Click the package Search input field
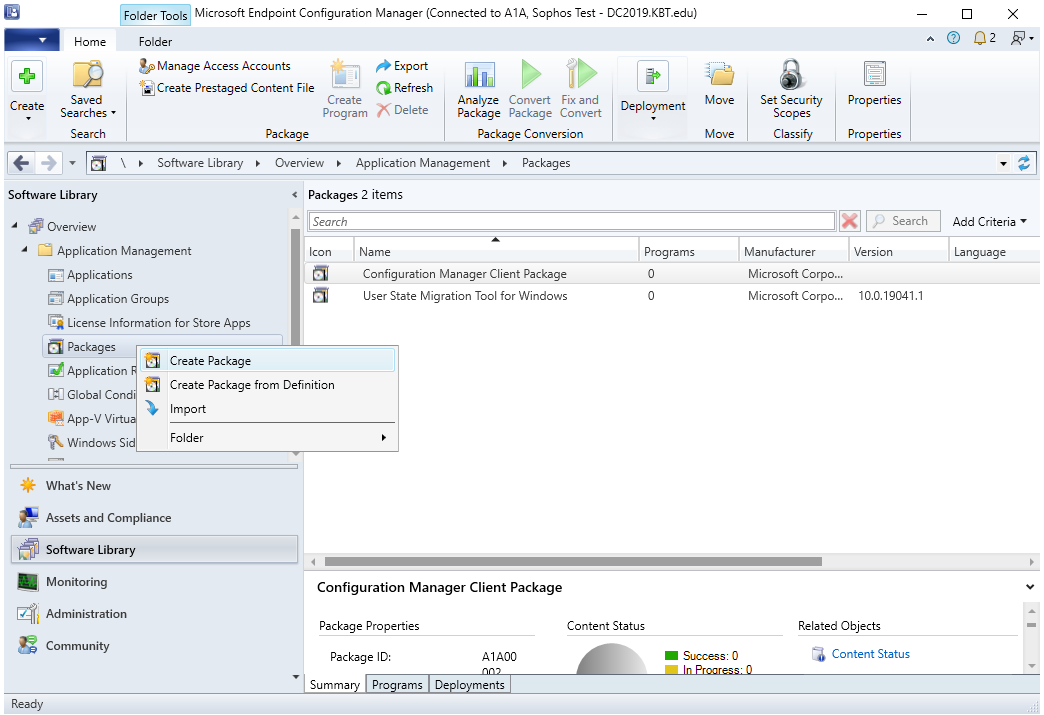 click(571, 222)
